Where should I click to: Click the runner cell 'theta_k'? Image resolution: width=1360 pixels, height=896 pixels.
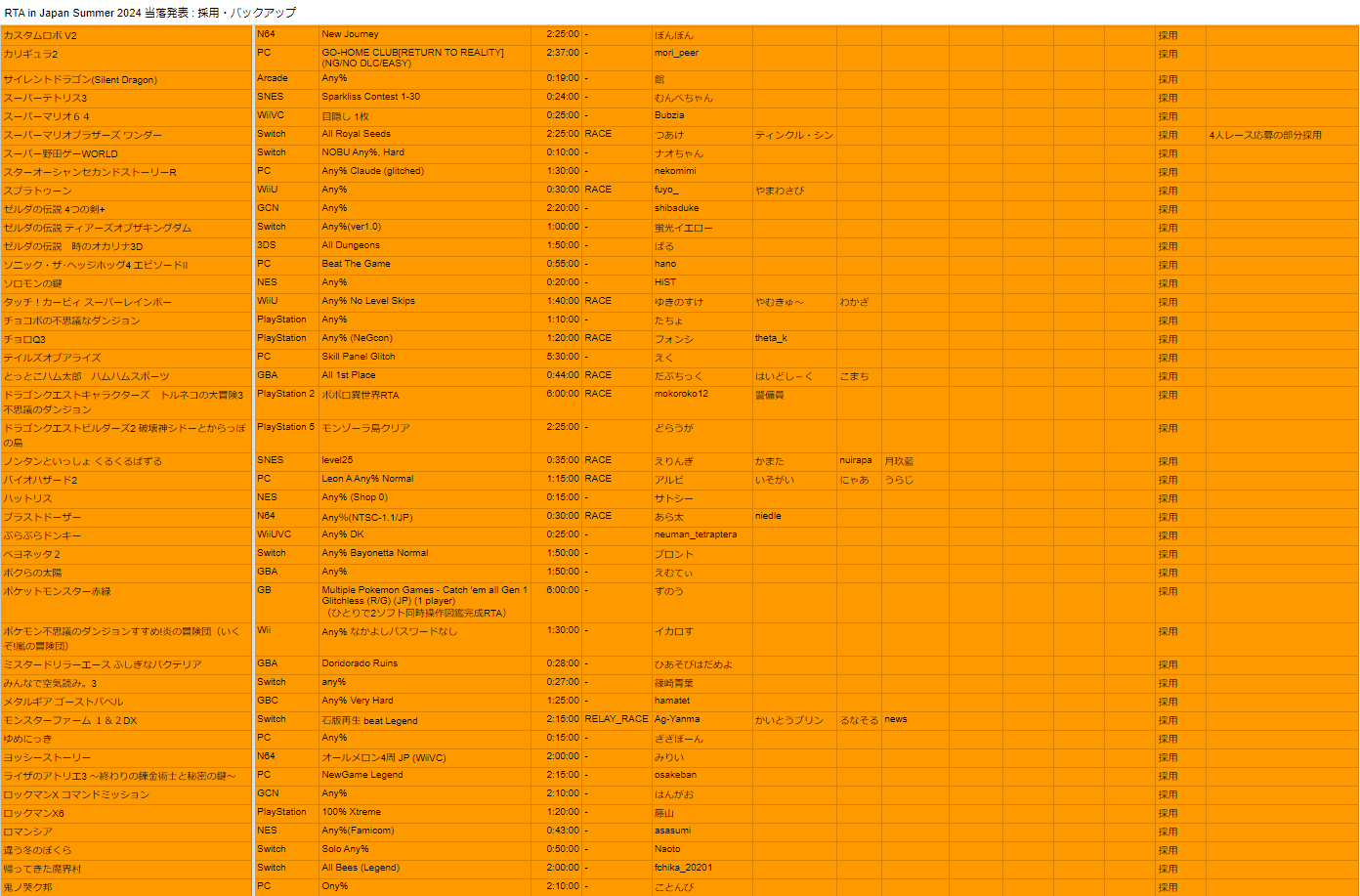[x=794, y=340]
